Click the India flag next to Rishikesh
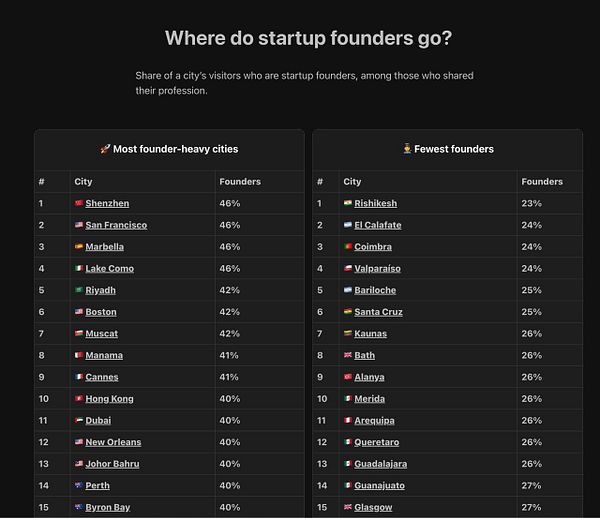The height and width of the screenshot is (518, 600). [347, 203]
